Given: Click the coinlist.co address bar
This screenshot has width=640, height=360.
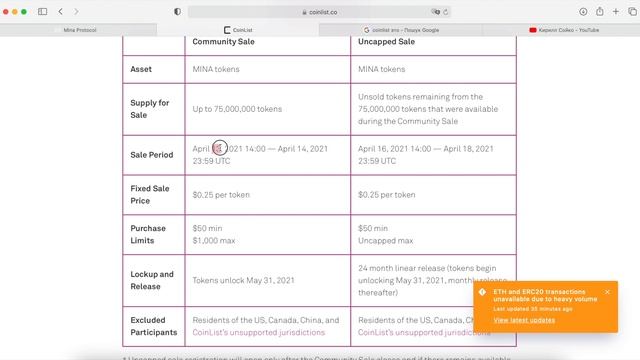Looking at the screenshot, I should pos(320,12).
